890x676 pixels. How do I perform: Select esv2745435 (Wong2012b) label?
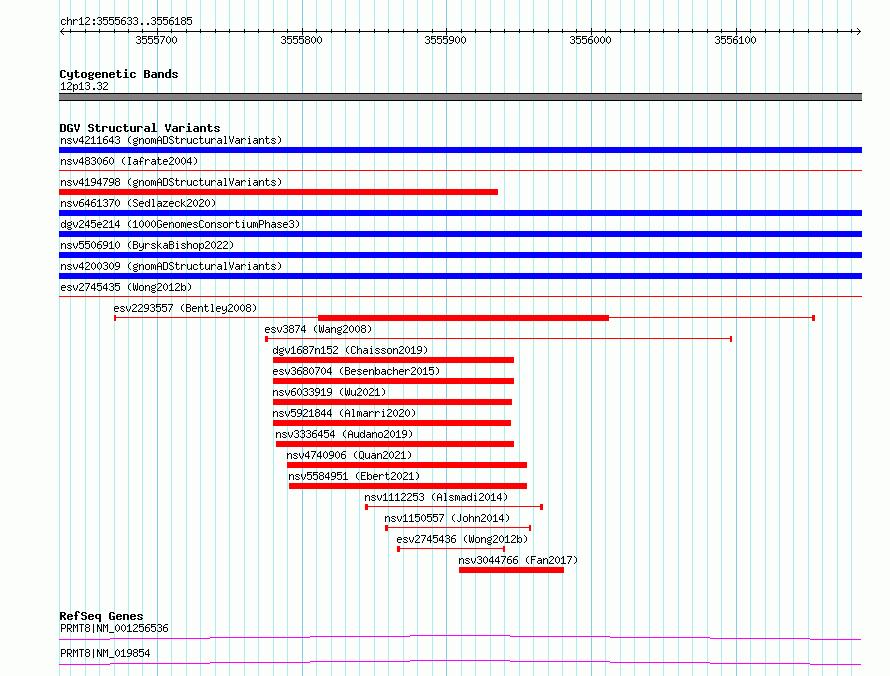pos(126,287)
